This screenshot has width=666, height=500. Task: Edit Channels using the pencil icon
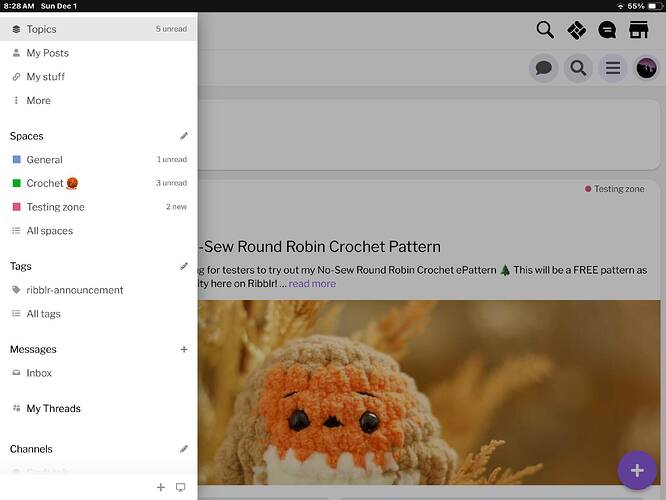183,449
